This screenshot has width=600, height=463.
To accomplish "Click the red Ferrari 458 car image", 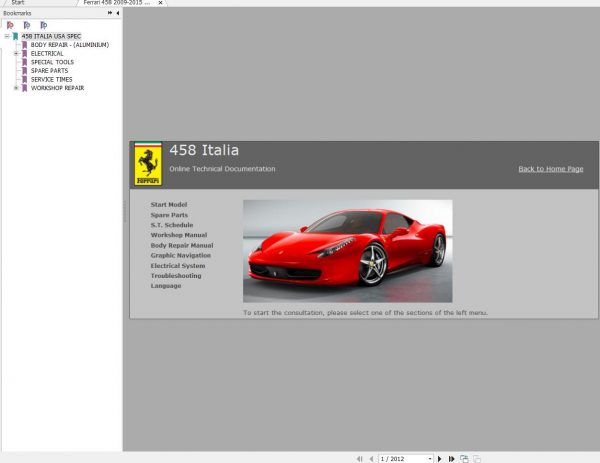I will coord(347,250).
